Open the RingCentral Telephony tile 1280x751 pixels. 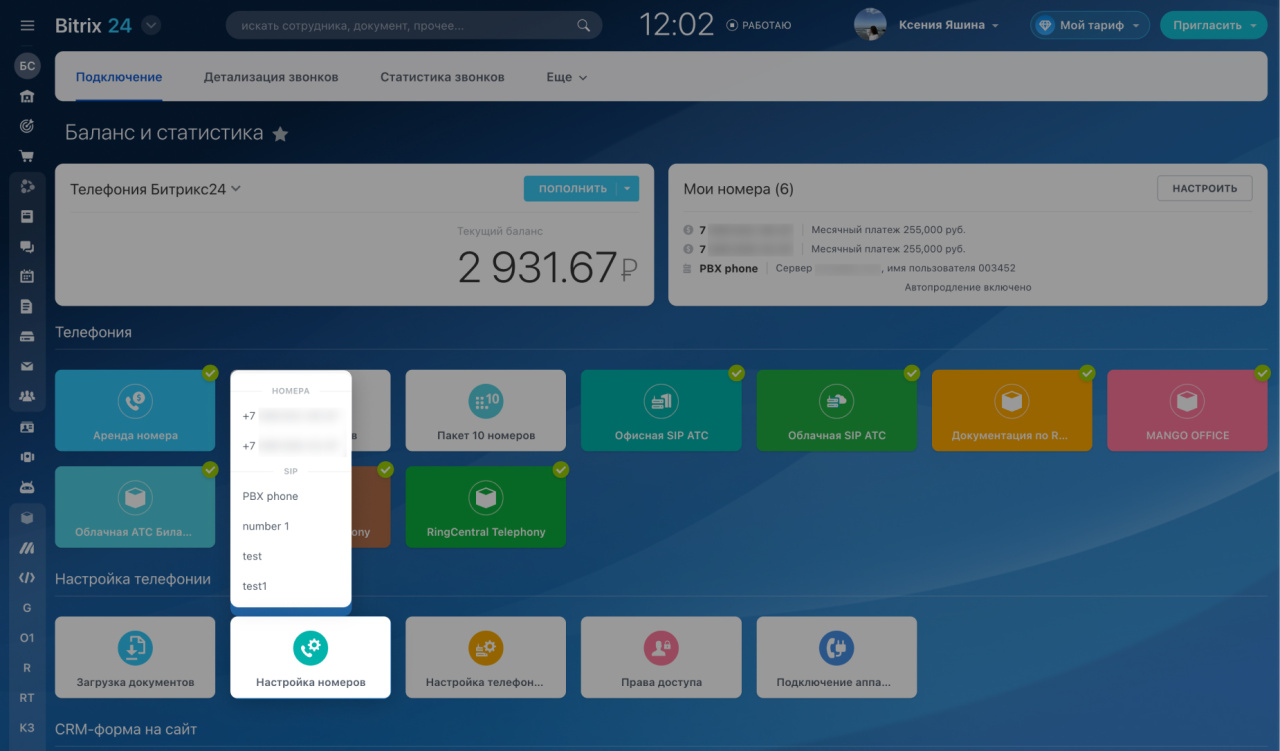click(x=486, y=507)
